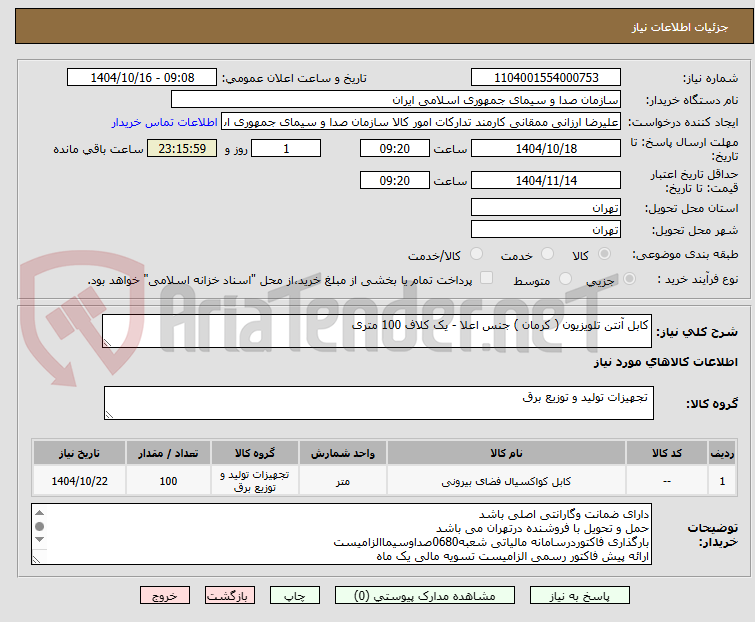Click the تاریخ نیاز column header

click(79, 453)
